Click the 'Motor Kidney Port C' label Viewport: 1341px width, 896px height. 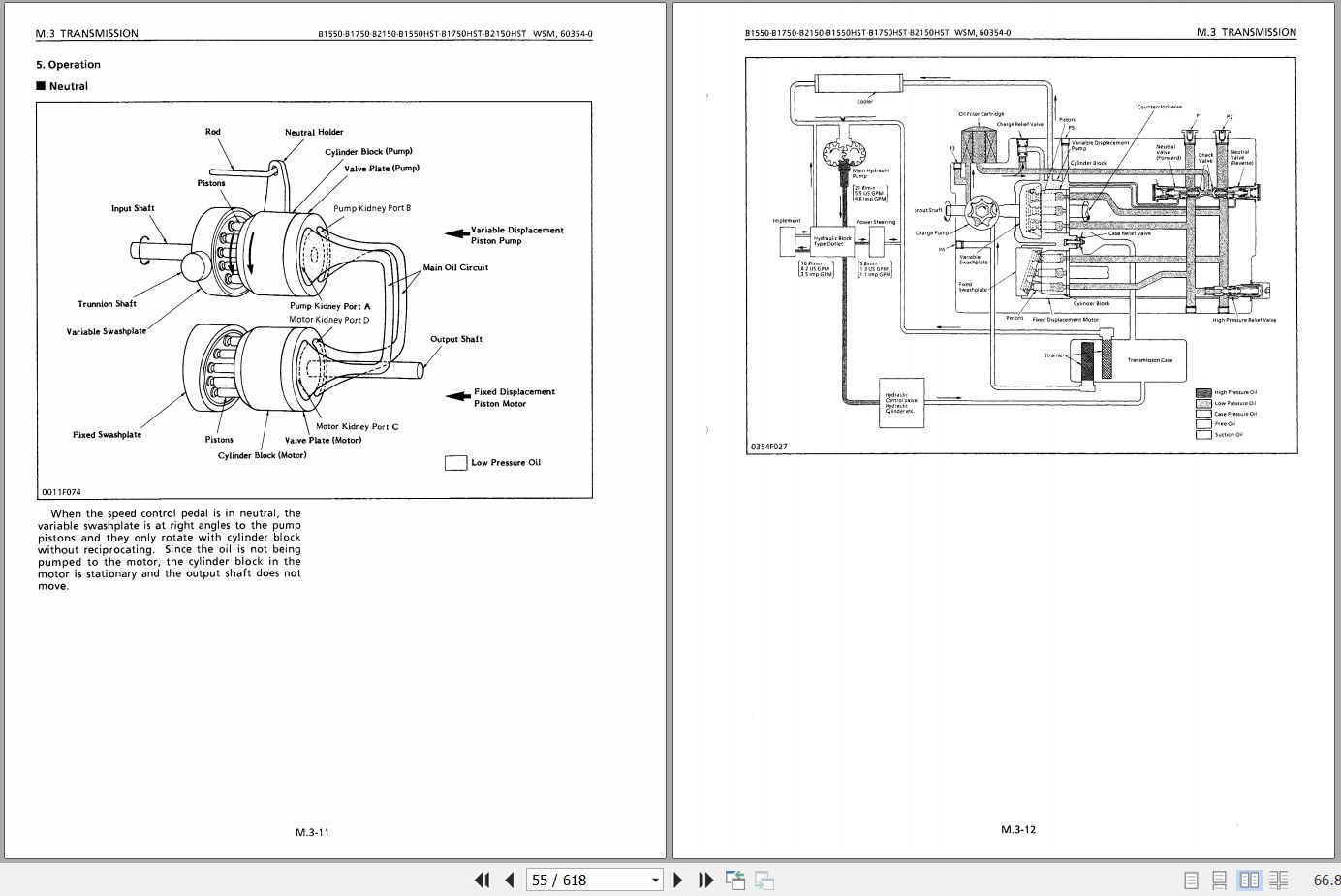[357, 426]
